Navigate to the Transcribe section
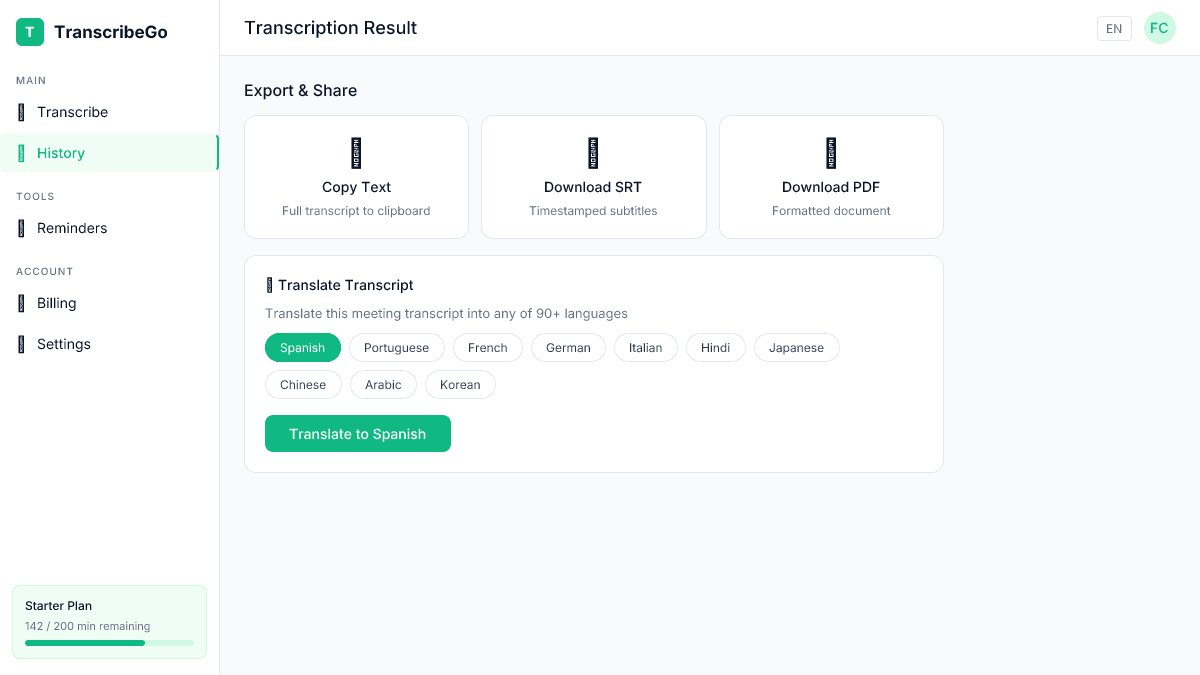1200x675 pixels. pos(72,112)
